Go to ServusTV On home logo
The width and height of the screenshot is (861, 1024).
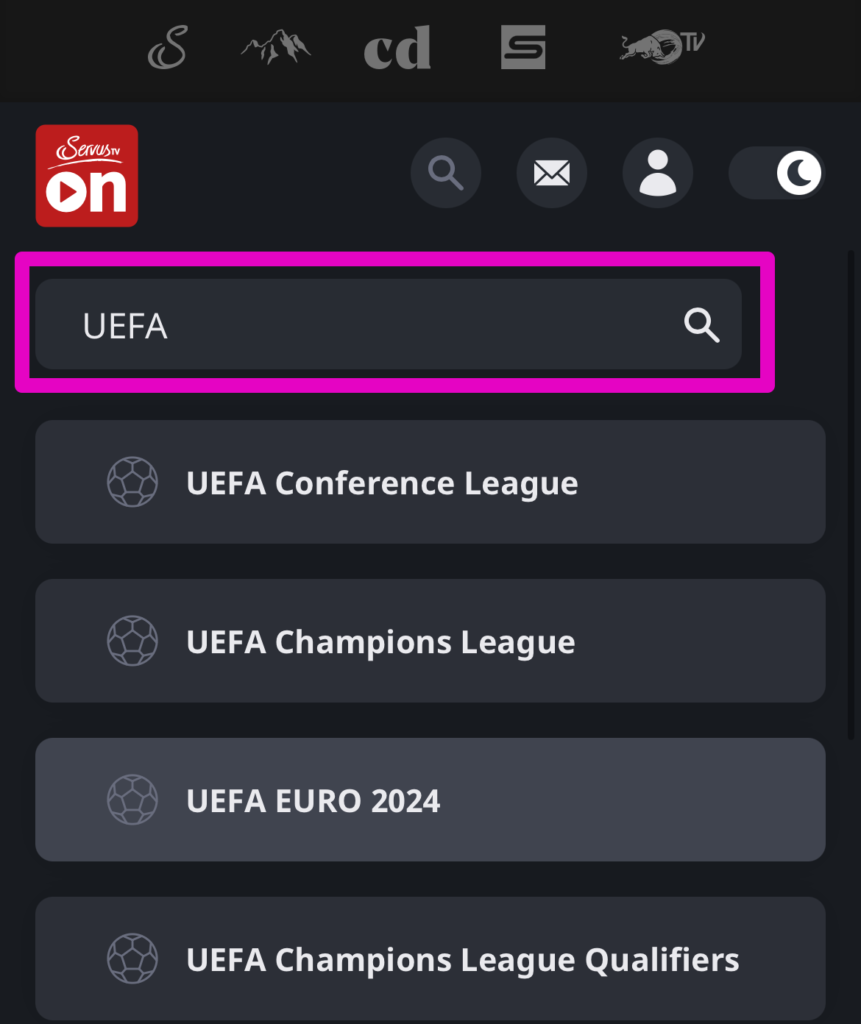point(87,176)
